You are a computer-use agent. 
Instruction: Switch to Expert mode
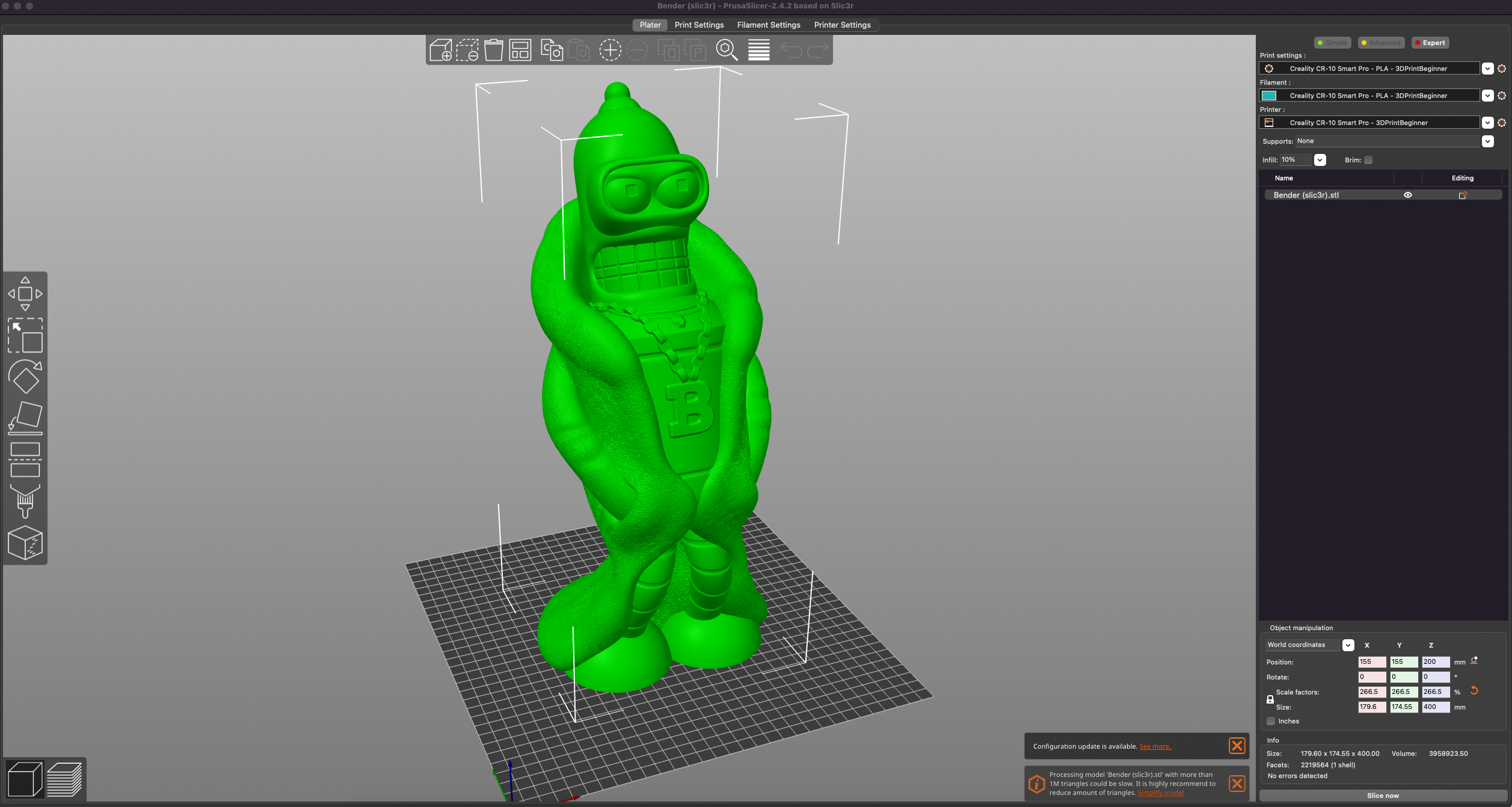1430,43
